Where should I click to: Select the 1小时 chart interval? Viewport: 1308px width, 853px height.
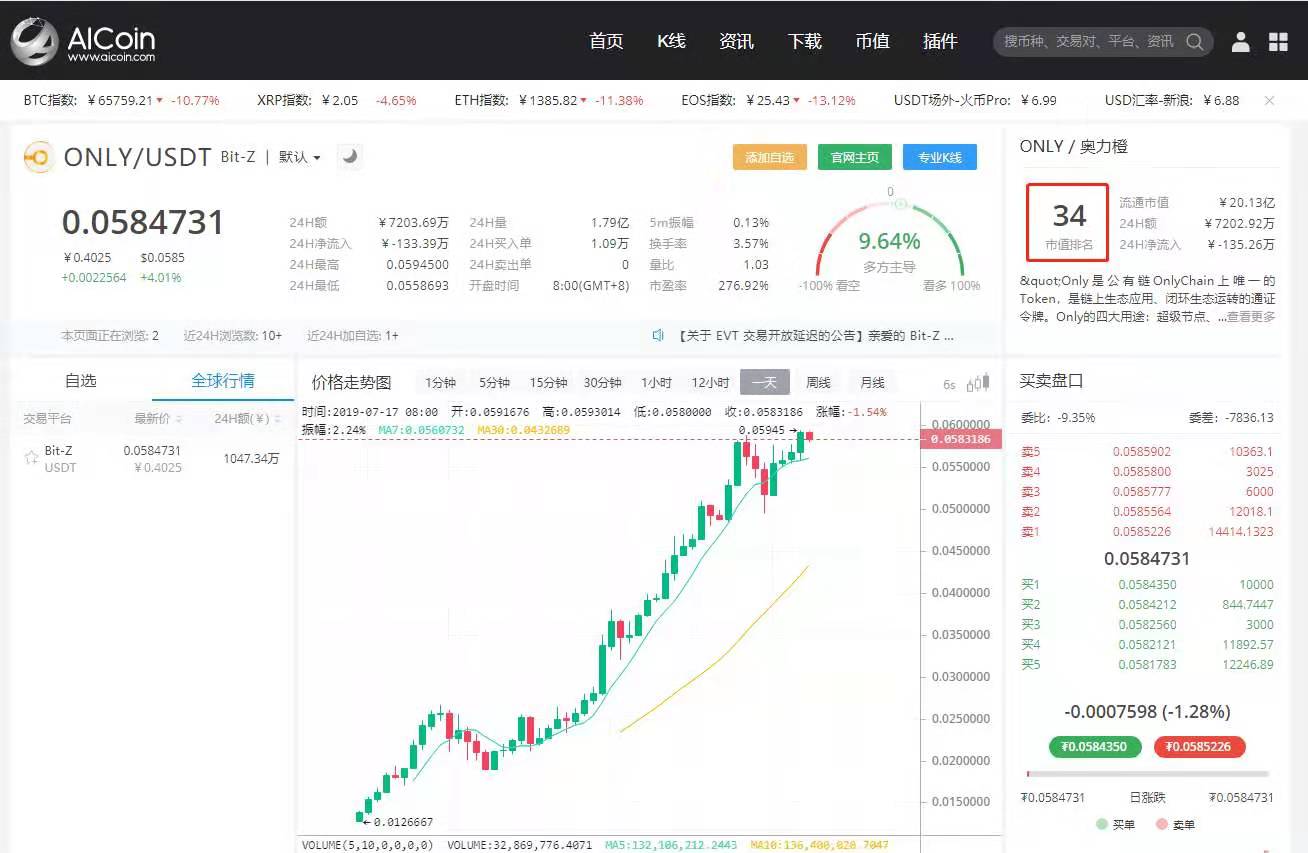[x=656, y=383]
